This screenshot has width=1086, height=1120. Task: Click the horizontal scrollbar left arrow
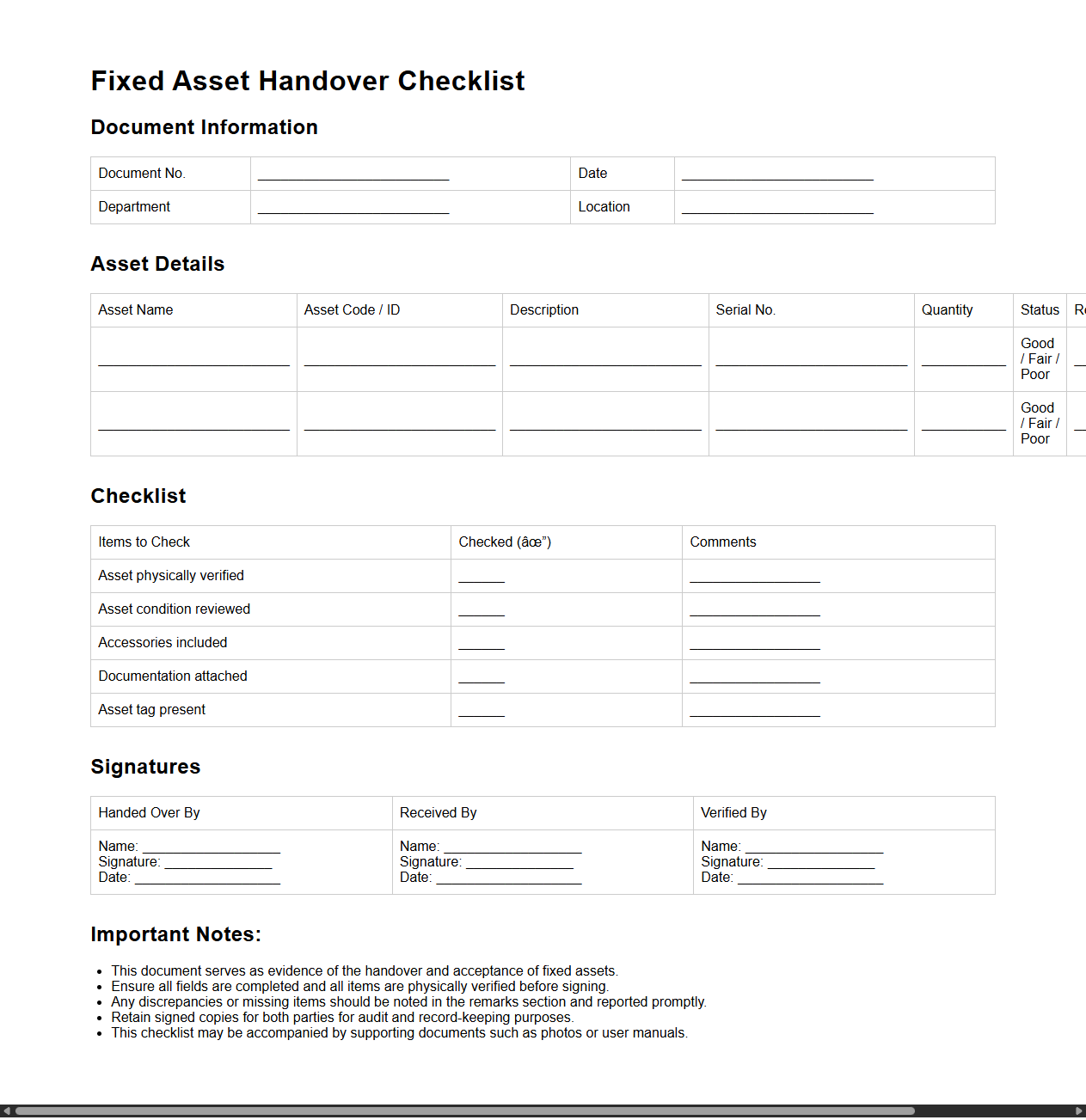[7, 1111]
